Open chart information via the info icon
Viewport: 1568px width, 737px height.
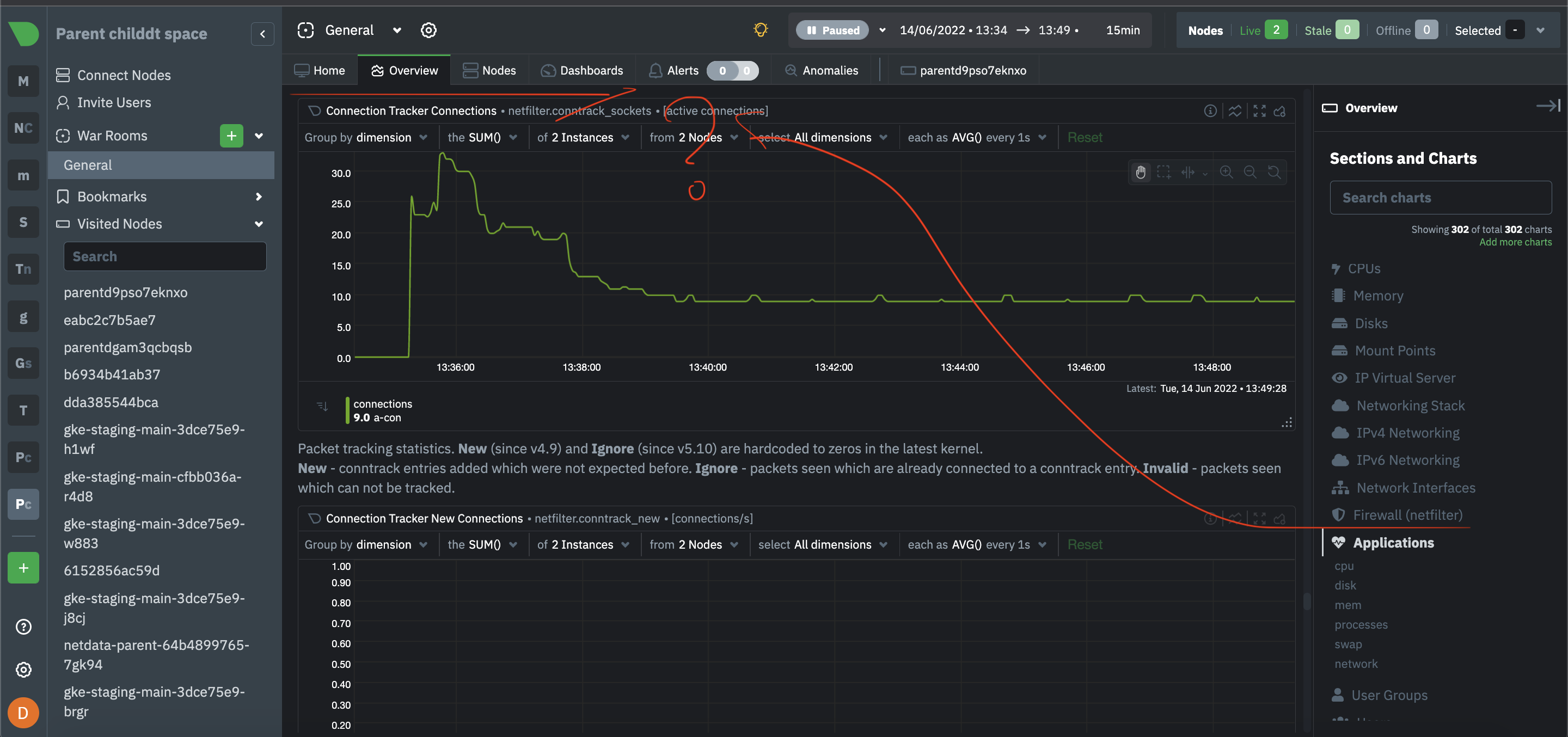click(1210, 110)
